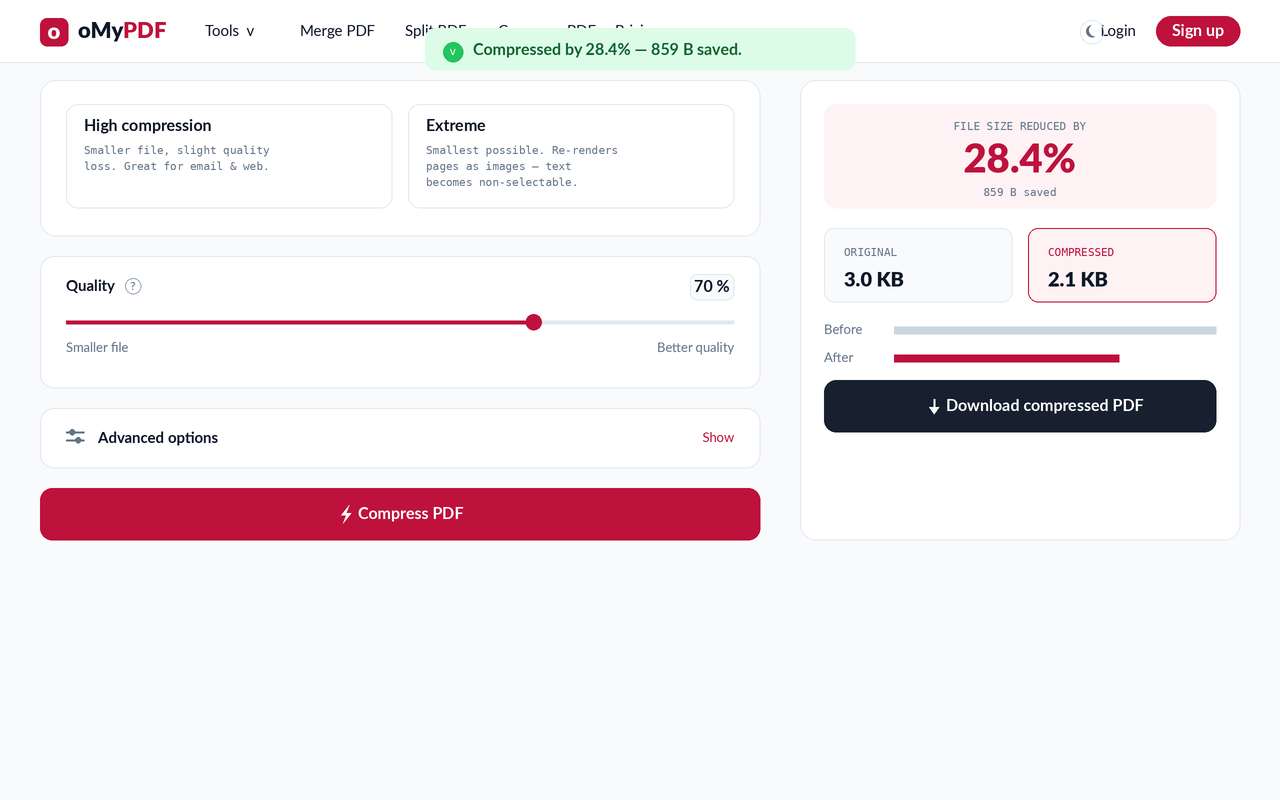
Task: Select the High compression preset
Action: [x=229, y=156]
